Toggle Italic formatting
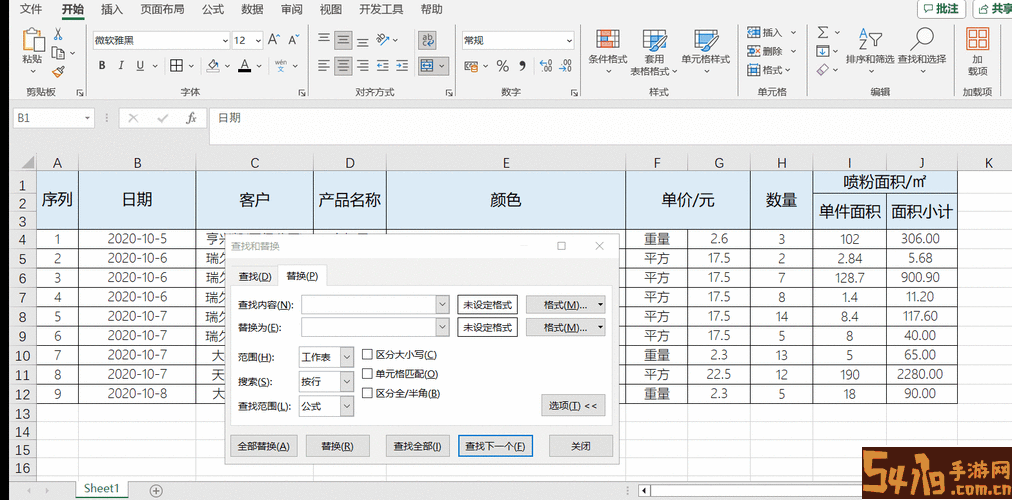The height and width of the screenshot is (500, 1012). click(x=121, y=65)
